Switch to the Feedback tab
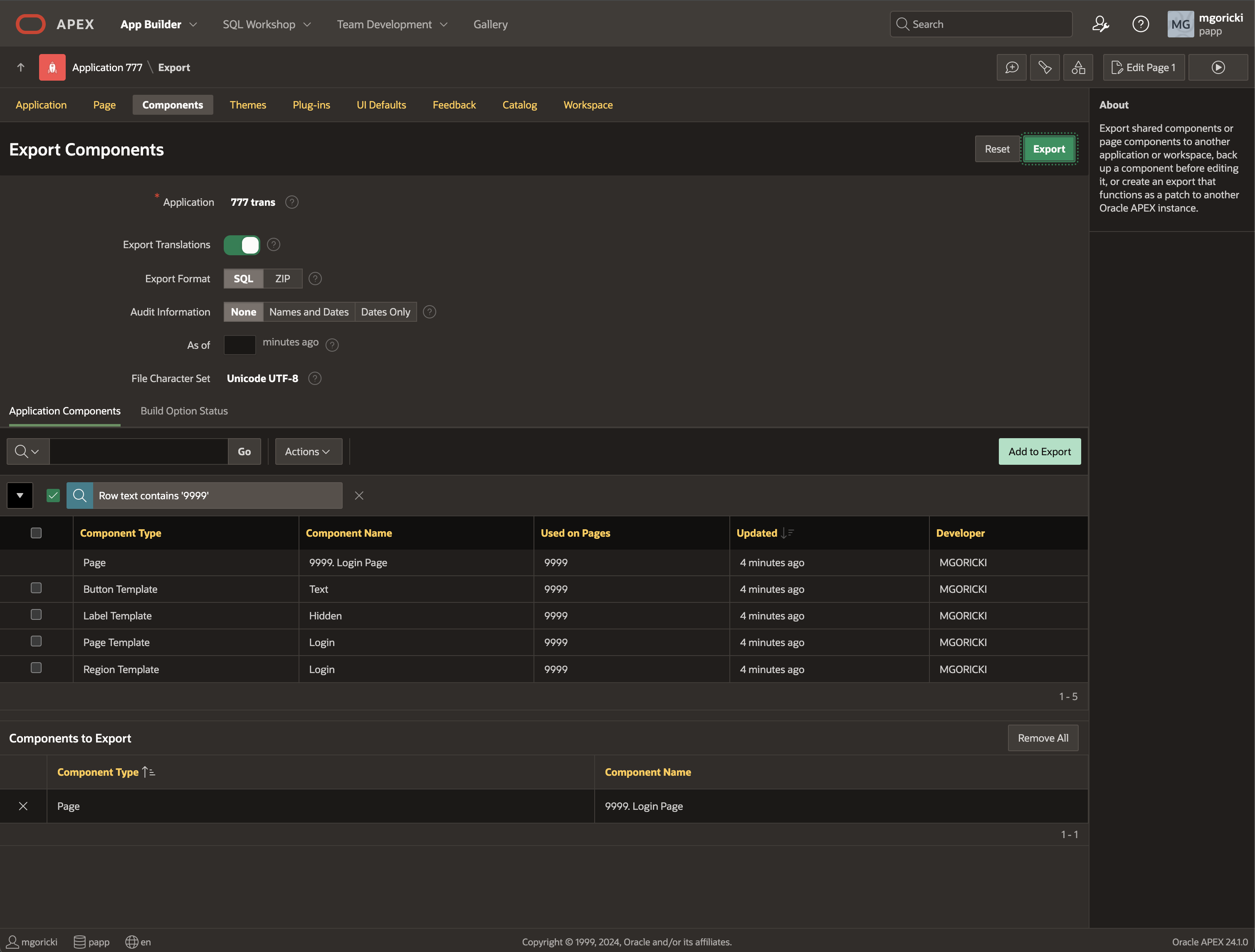 (x=454, y=104)
